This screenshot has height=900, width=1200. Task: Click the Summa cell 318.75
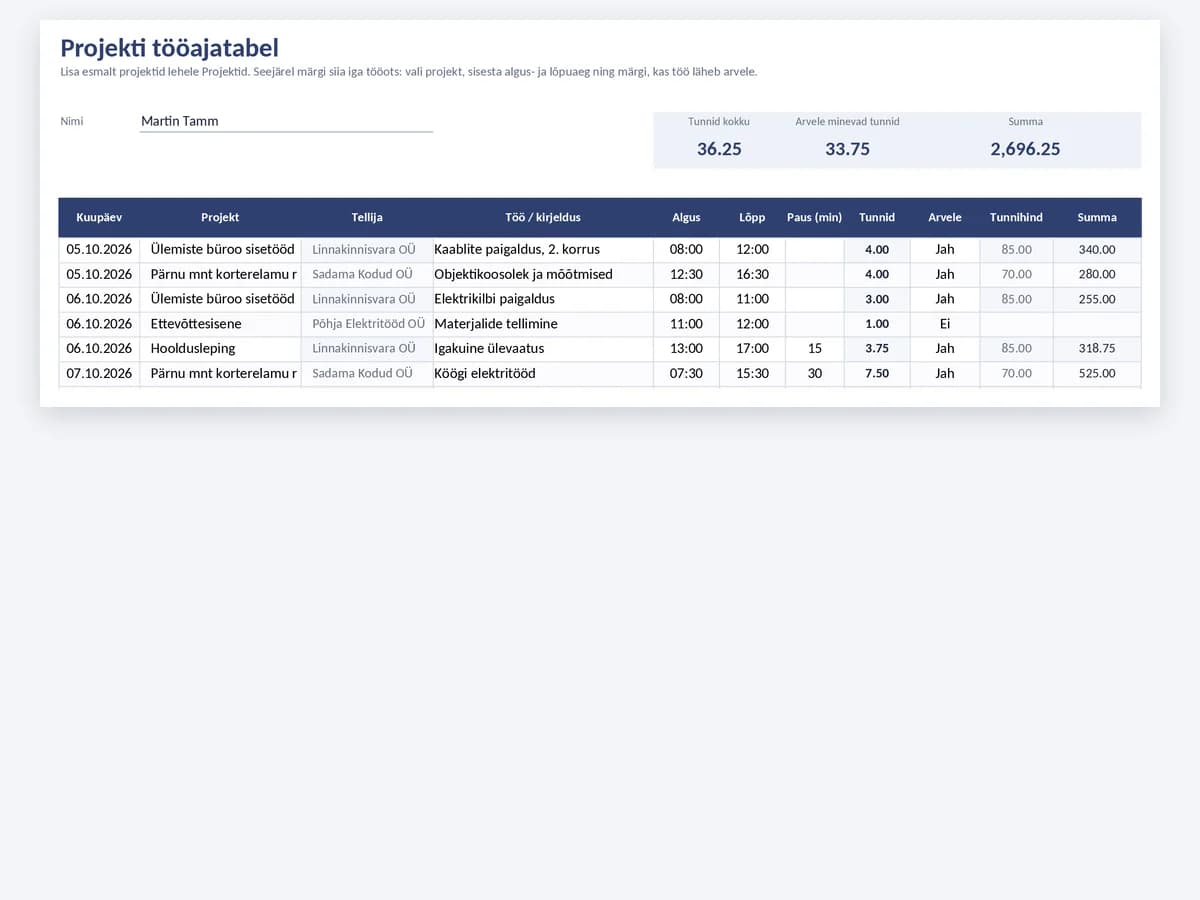1097,349
